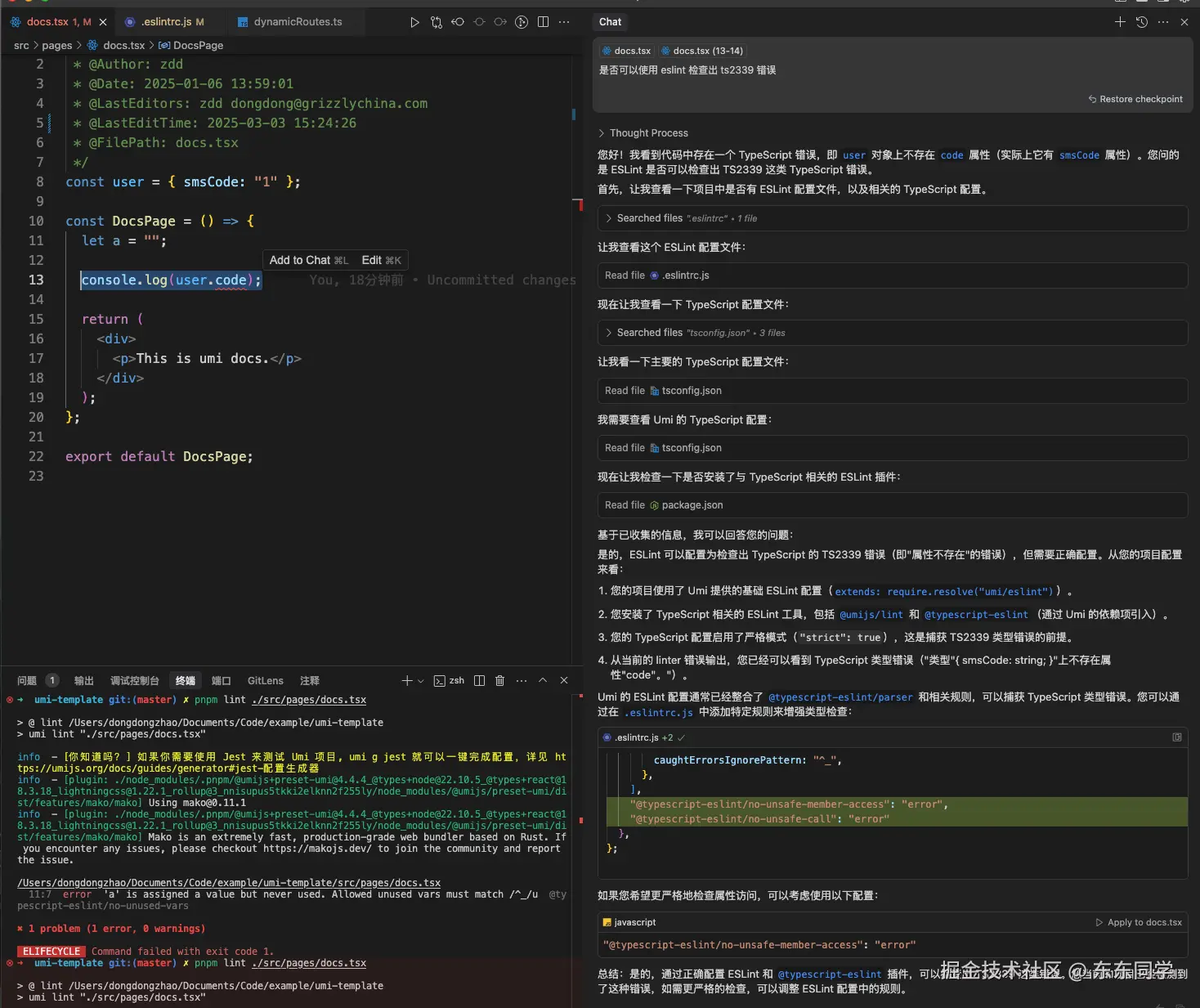
Task: Select the zsh terminal indicator
Action: tap(449, 680)
